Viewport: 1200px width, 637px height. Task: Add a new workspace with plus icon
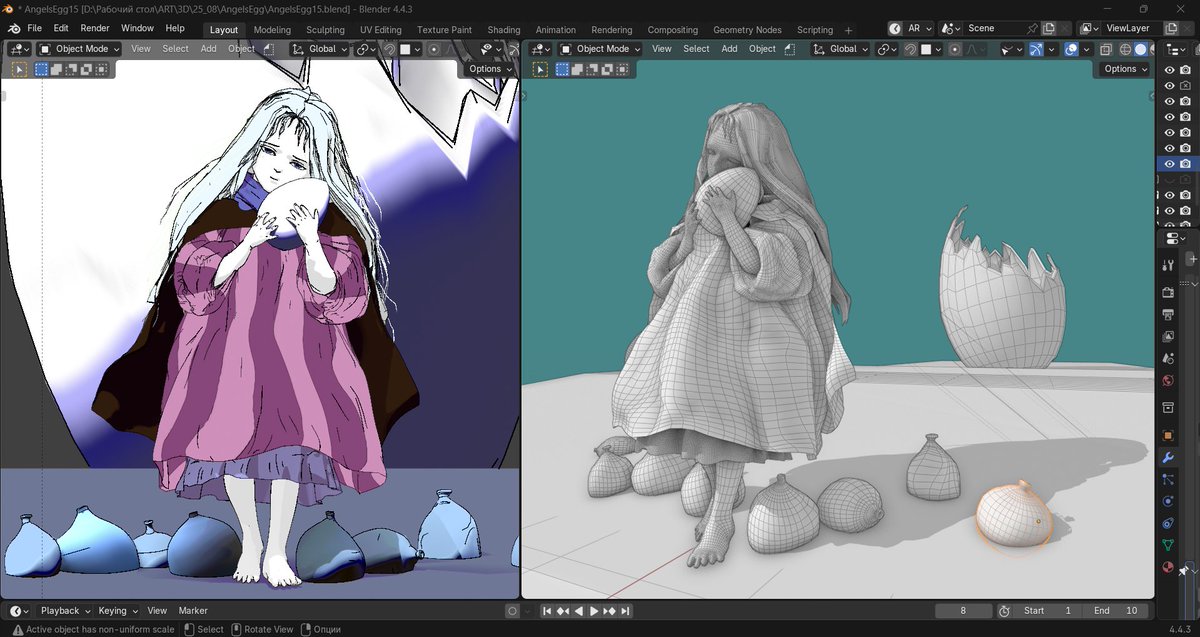pyautogui.click(x=849, y=30)
